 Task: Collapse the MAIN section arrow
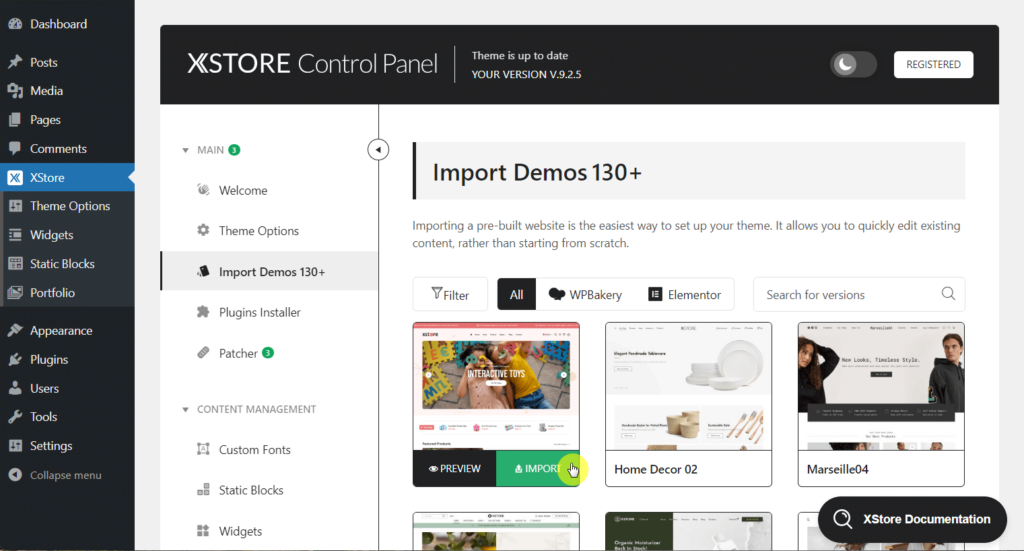pos(185,150)
